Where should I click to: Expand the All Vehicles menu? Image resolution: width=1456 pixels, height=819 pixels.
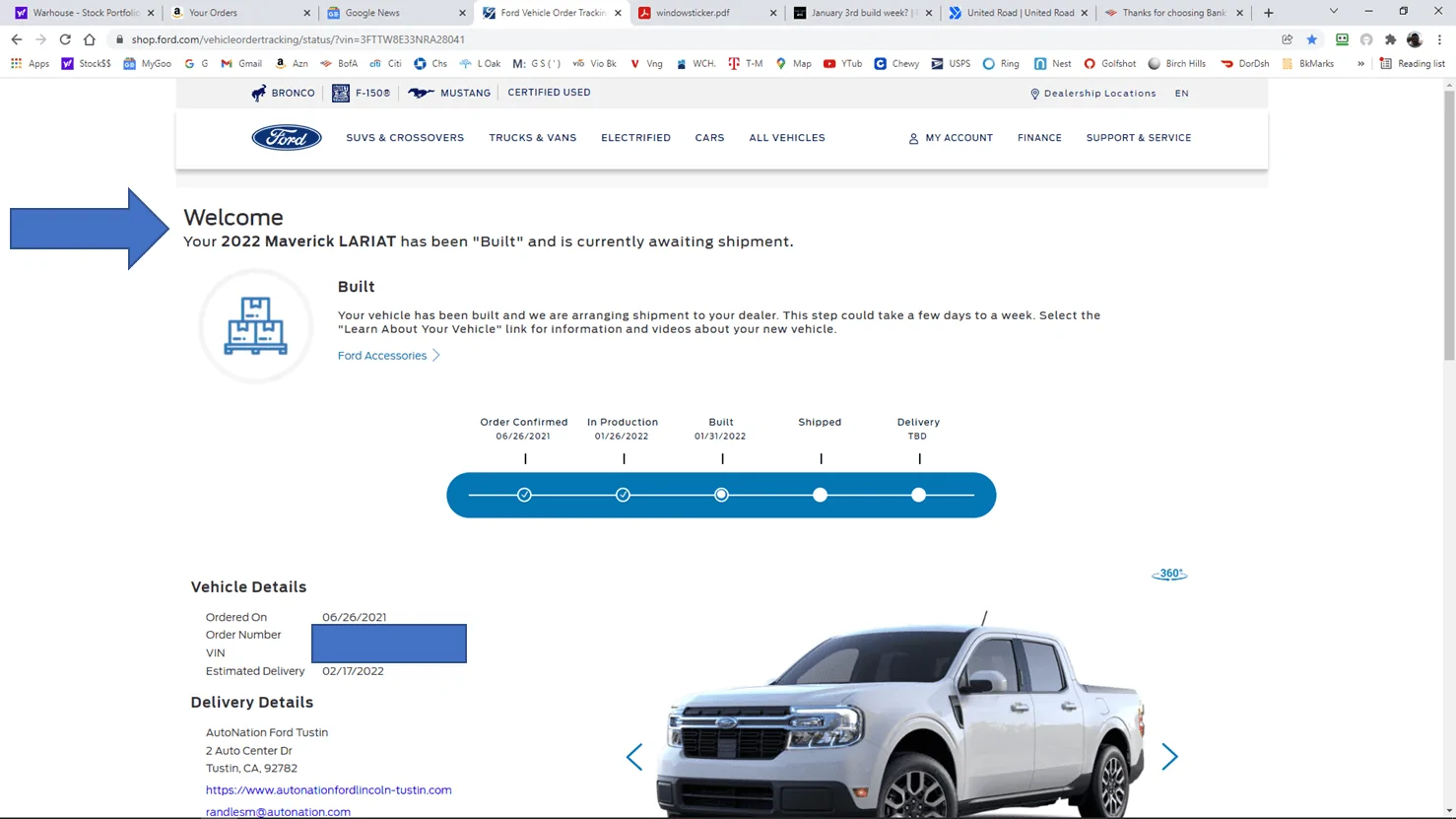click(787, 138)
